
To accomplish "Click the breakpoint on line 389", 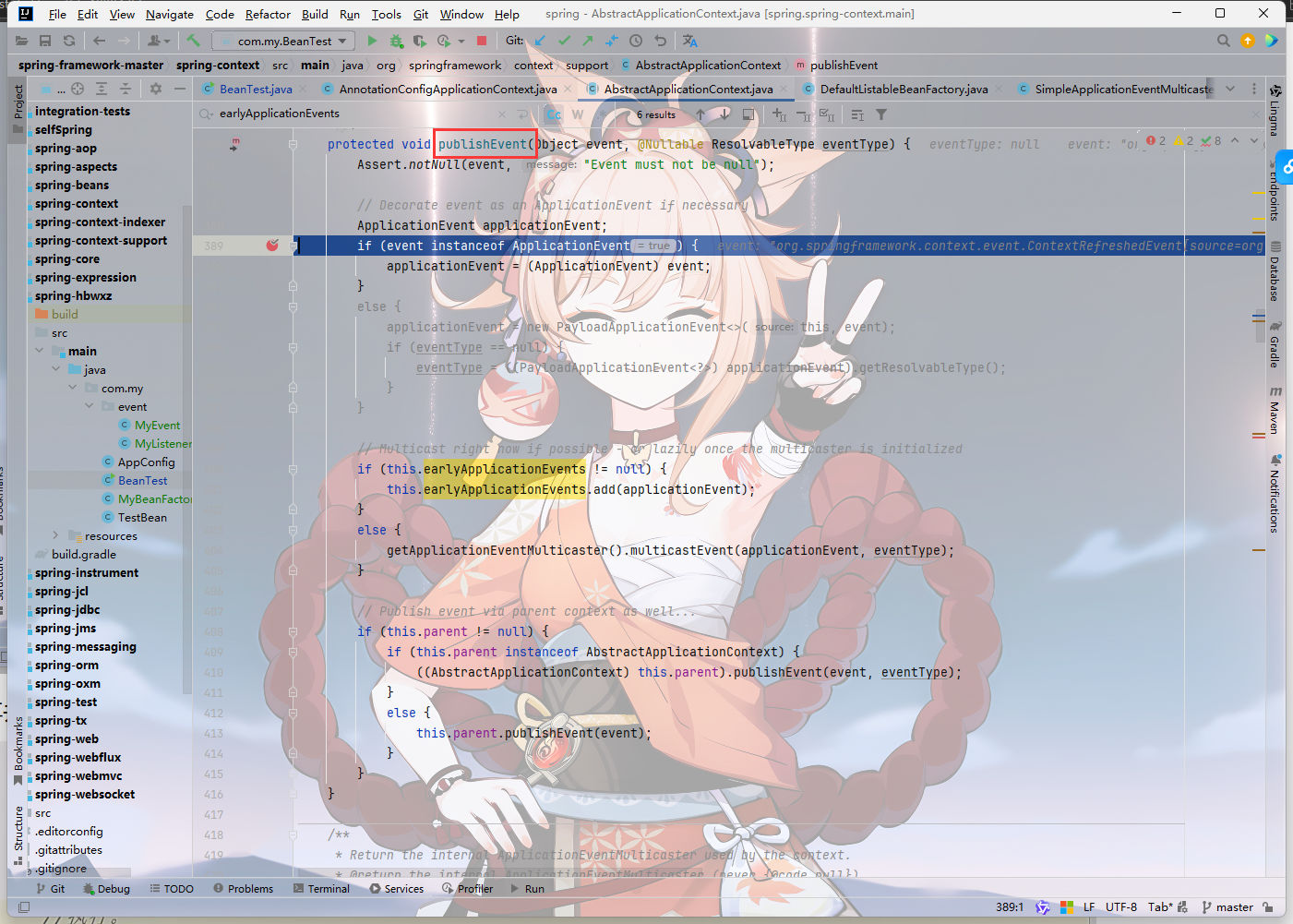I will pos(272,246).
